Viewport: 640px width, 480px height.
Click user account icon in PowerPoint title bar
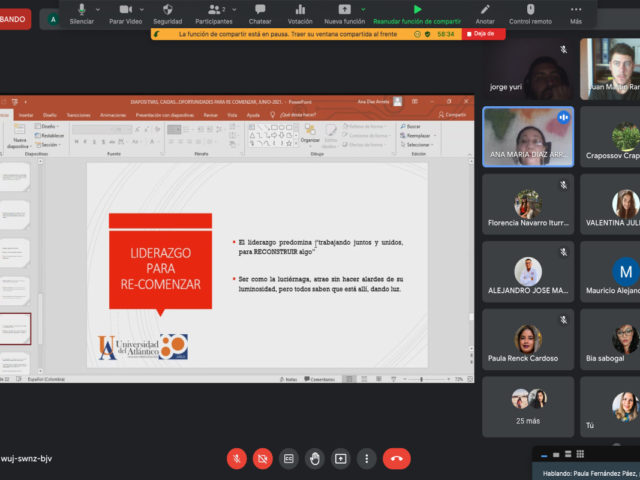(398, 102)
